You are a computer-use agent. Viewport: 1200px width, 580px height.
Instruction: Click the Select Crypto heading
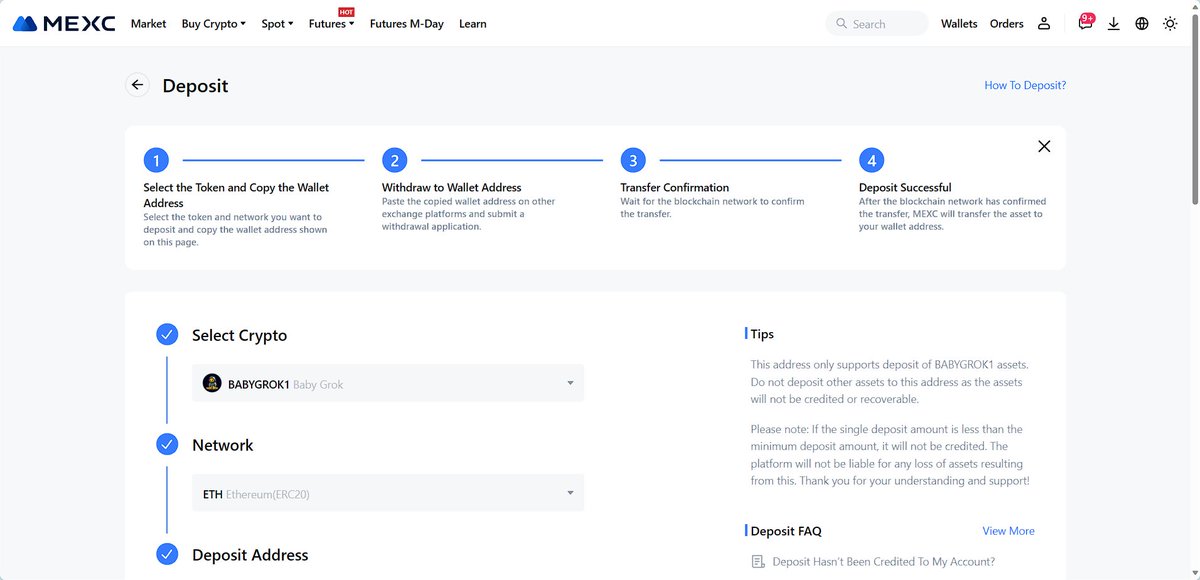(239, 335)
